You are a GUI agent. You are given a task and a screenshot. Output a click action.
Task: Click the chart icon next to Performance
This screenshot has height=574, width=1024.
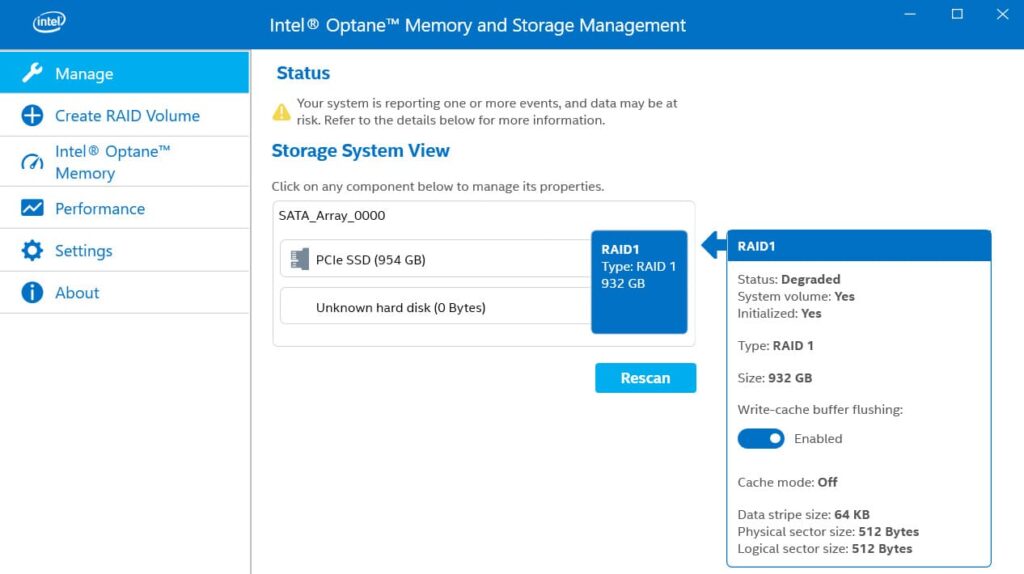(32, 208)
